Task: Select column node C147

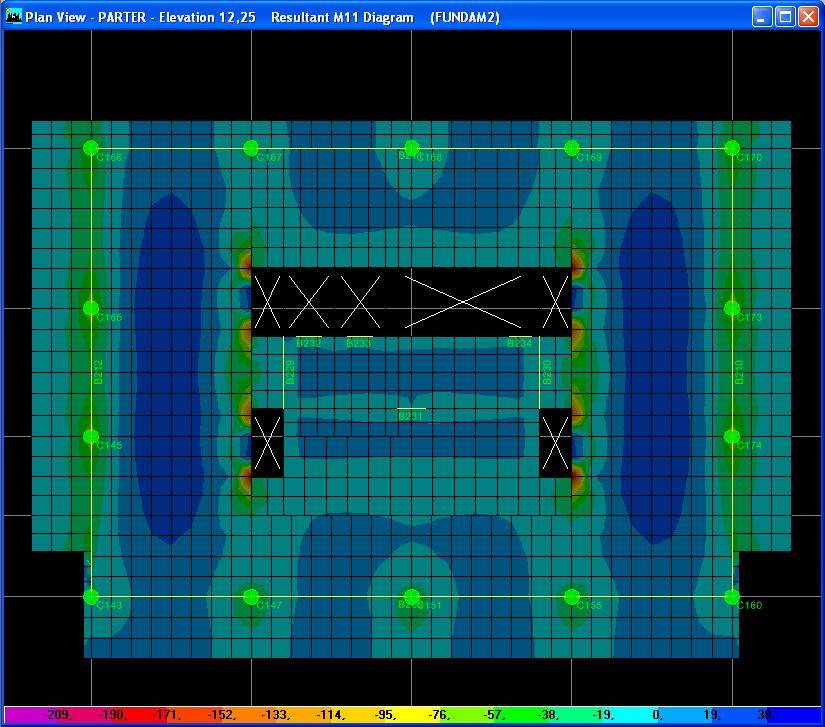Action: (251, 597)
